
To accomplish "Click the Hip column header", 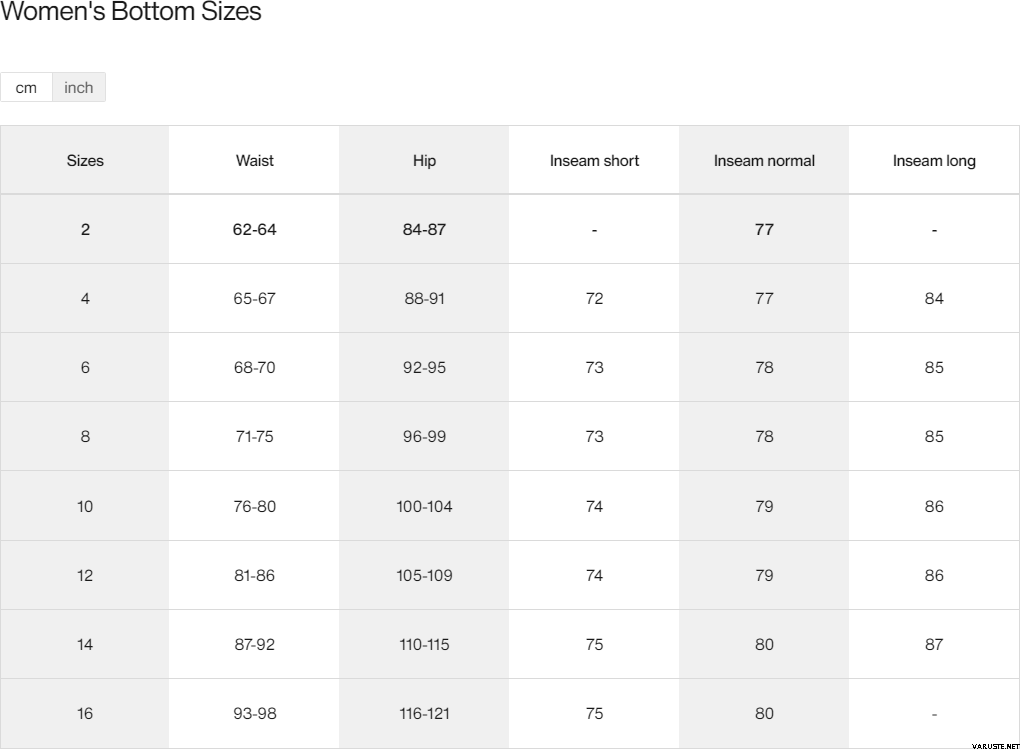I will (424, 161).
